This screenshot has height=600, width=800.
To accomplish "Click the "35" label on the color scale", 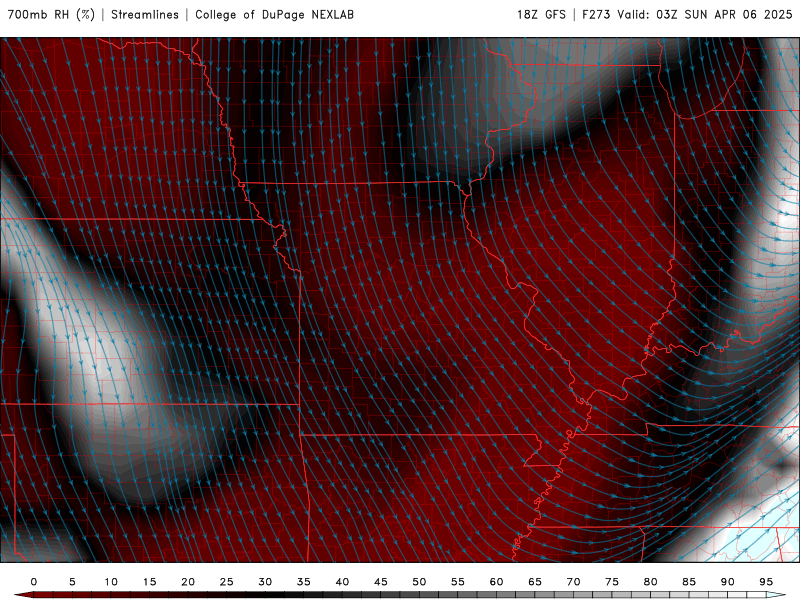I will pyautogui.click(x=304, y=582).
